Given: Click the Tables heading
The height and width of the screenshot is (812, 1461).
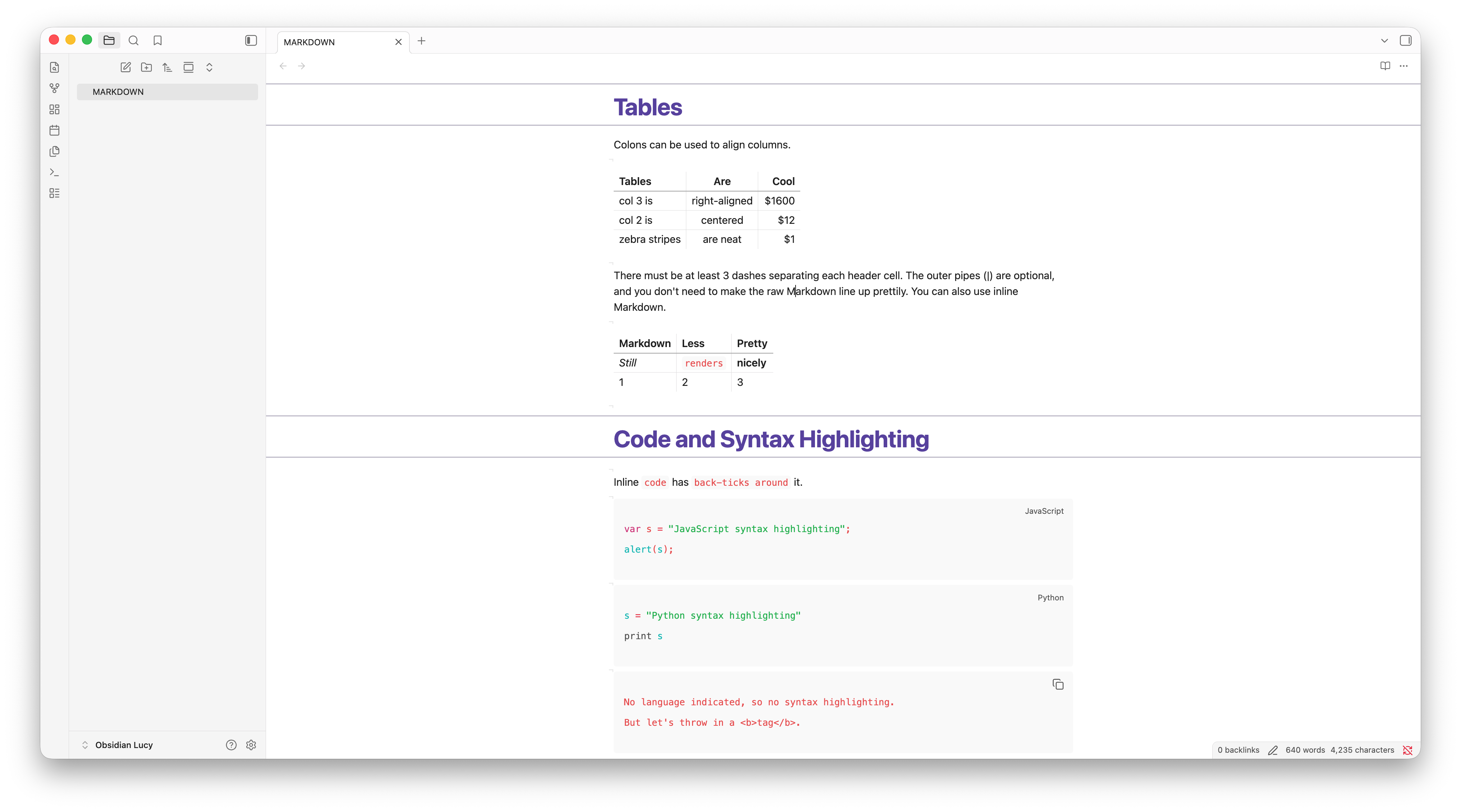Looking at the screenshot, I should (648, 107).
